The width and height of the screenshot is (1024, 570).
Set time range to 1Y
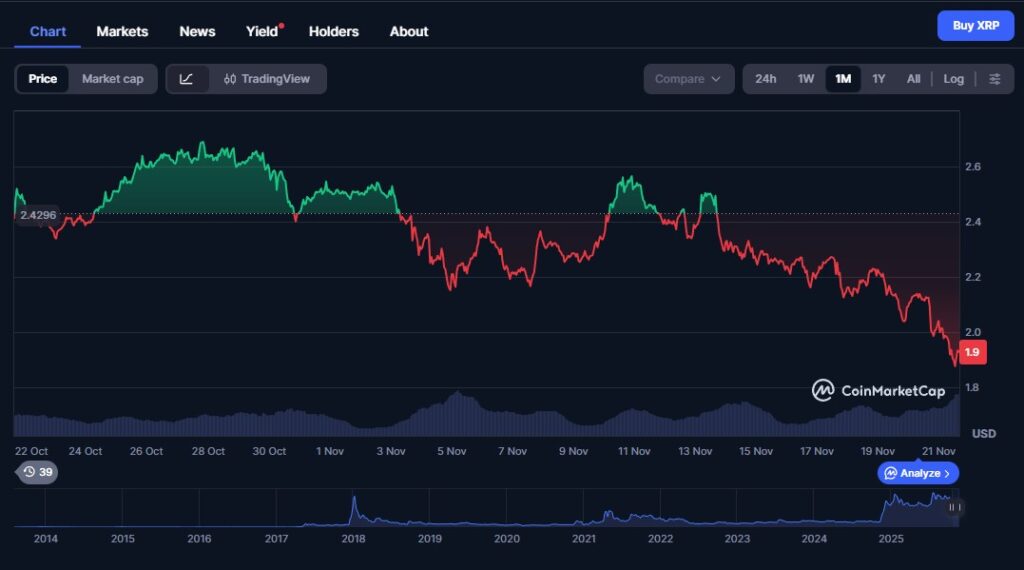click(x=878, y=79)
